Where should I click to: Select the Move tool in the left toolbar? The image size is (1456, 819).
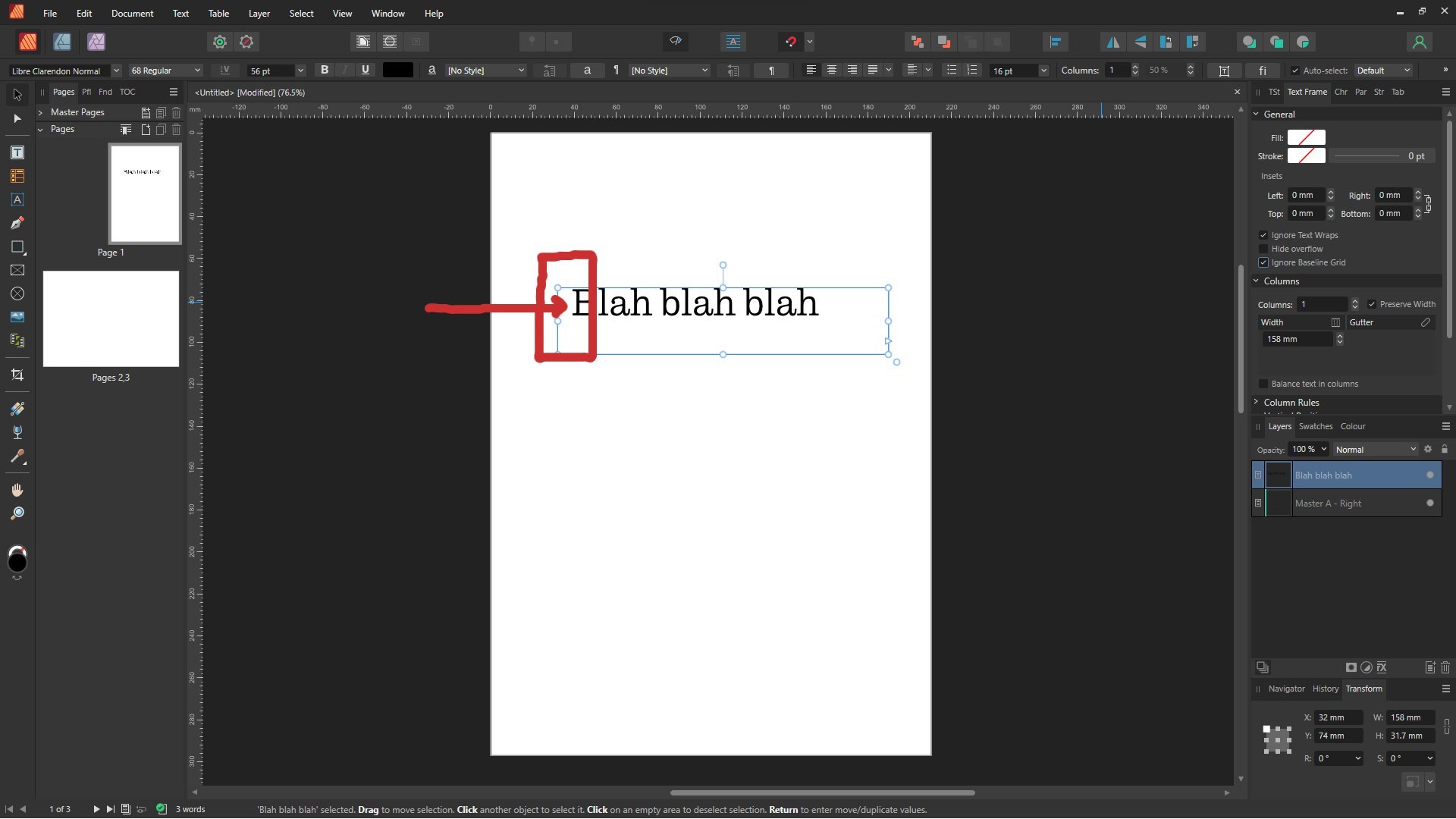click(17, 95)
